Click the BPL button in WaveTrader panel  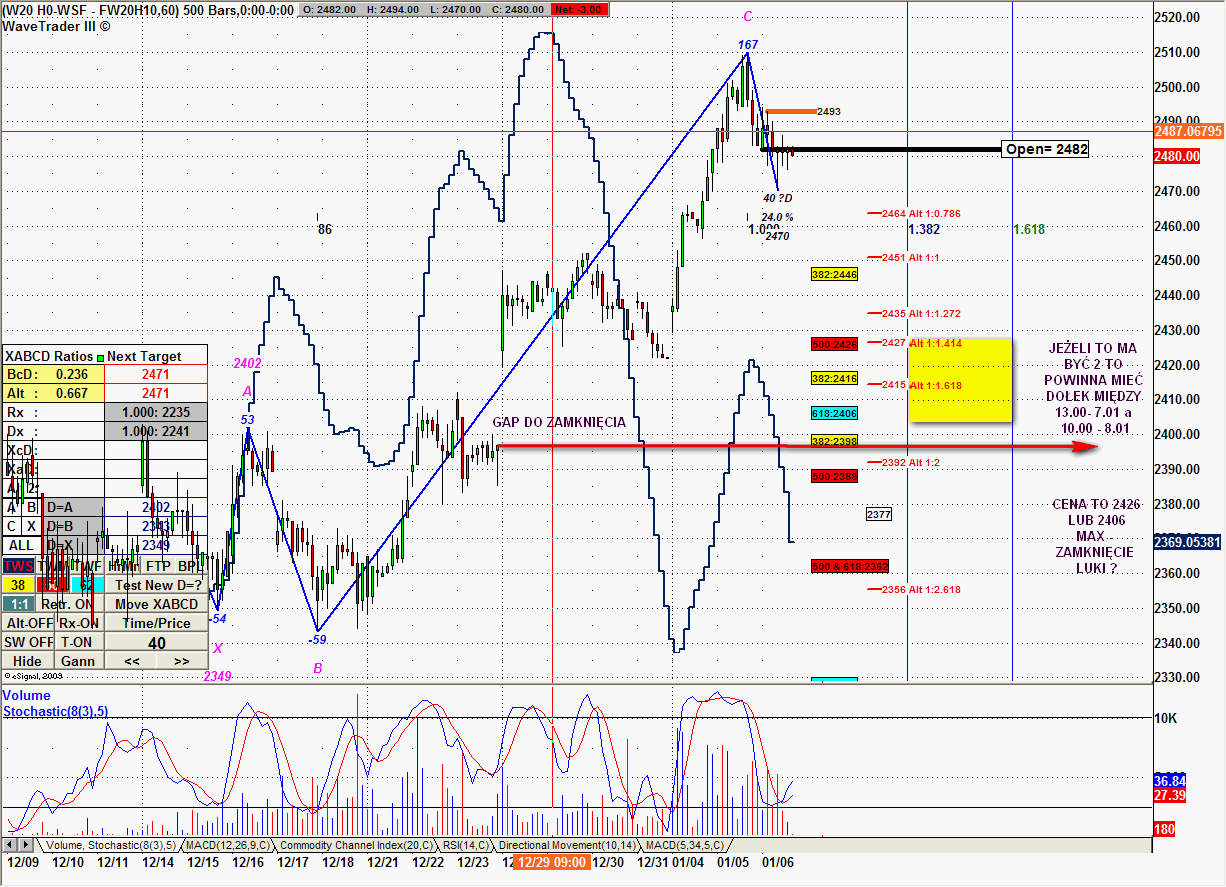188,566
